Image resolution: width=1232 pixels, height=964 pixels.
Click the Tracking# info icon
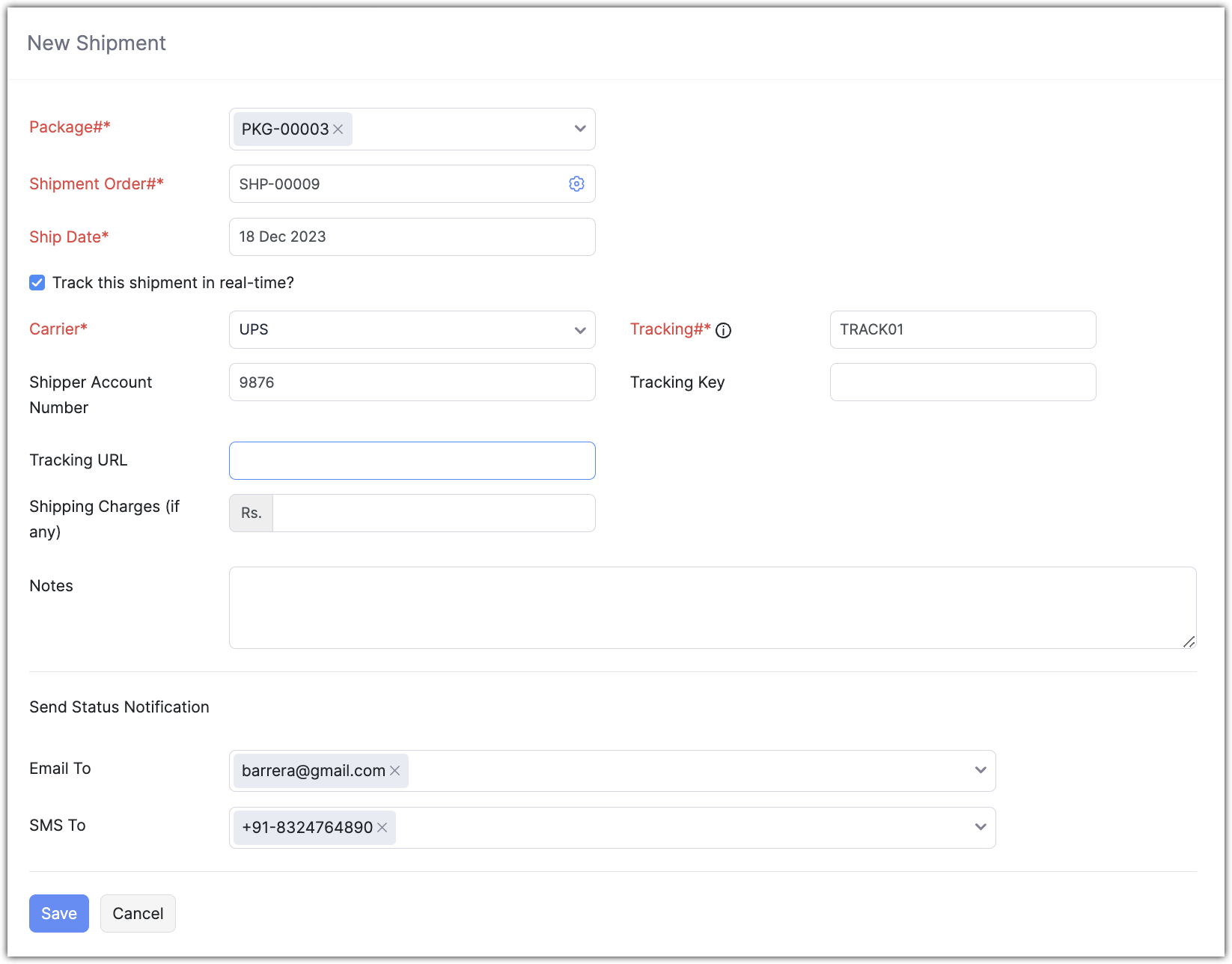click(x=723, y=330)
